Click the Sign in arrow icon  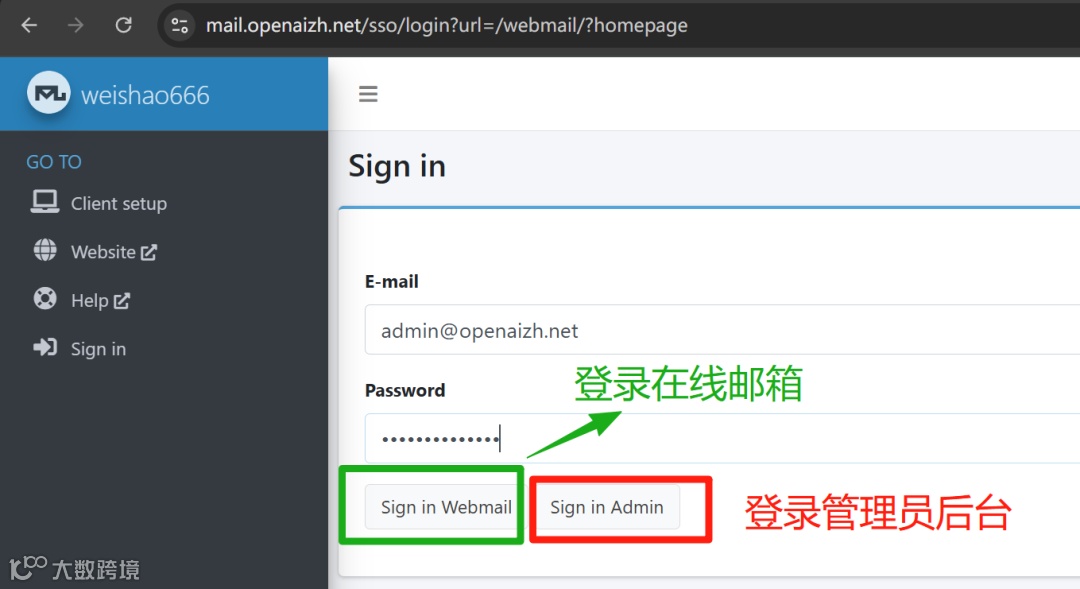(x=45, y=347)
